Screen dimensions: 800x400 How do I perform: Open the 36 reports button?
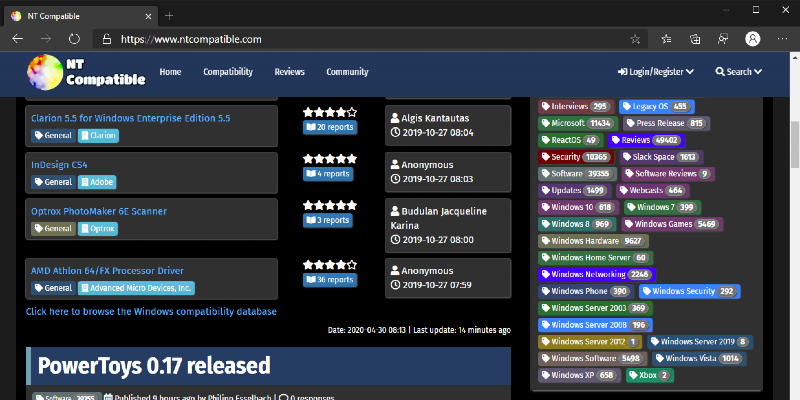coord(330,280)
